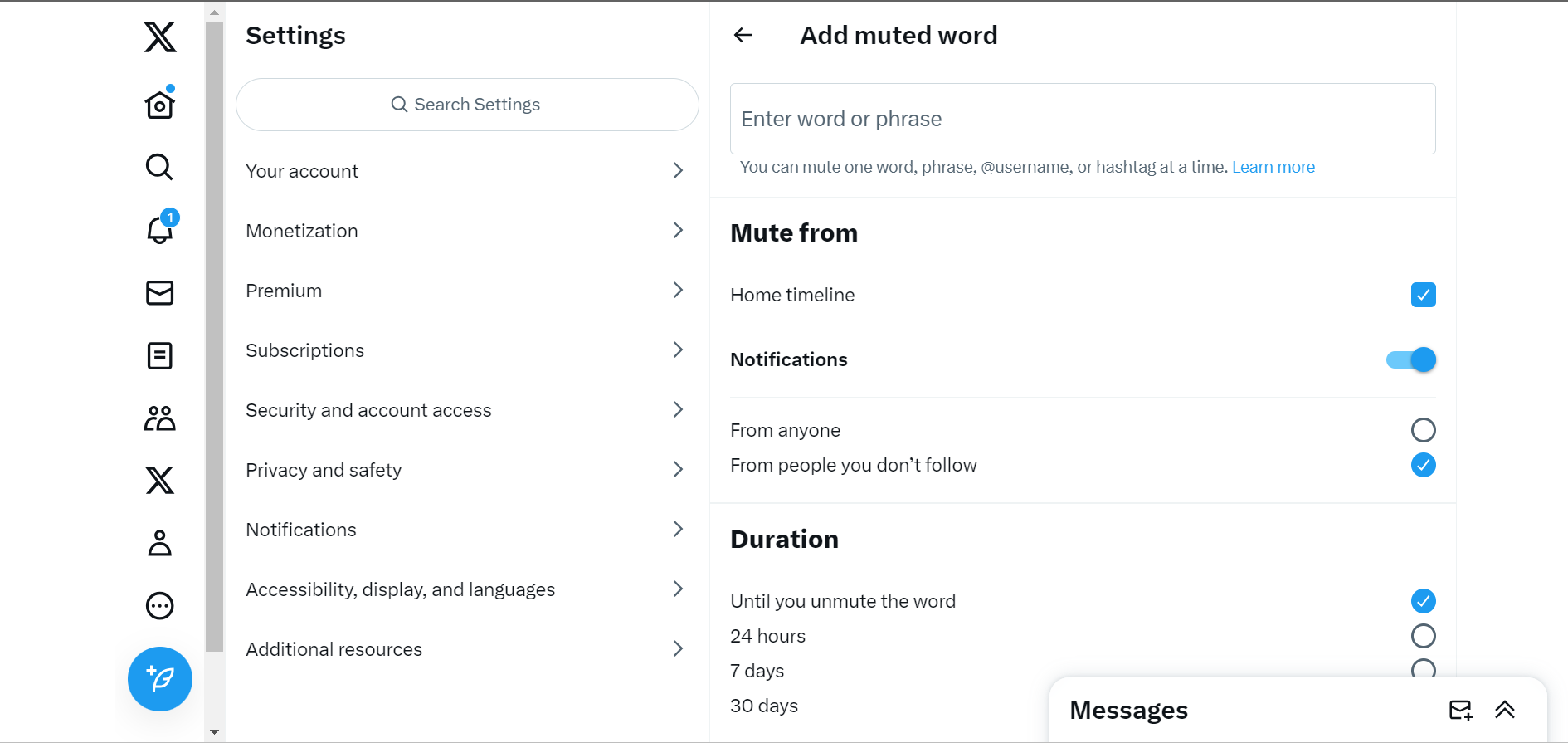This screenshot has height=743, width=1568.
Task: Expand the Messages drawer chevron
Action: [1505, 710]
